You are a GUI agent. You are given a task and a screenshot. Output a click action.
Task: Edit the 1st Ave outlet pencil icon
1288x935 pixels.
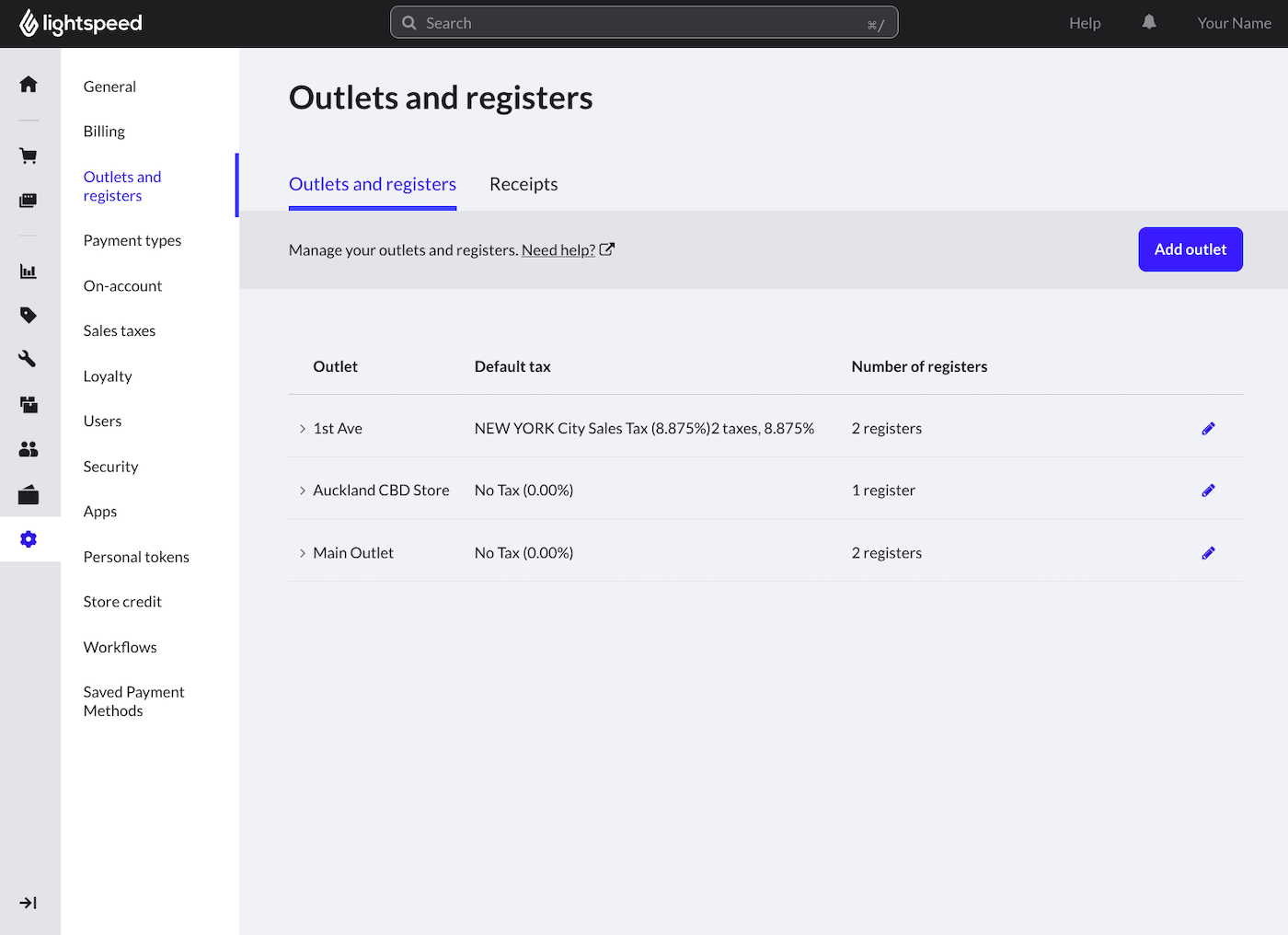(x=1208, y=429)
